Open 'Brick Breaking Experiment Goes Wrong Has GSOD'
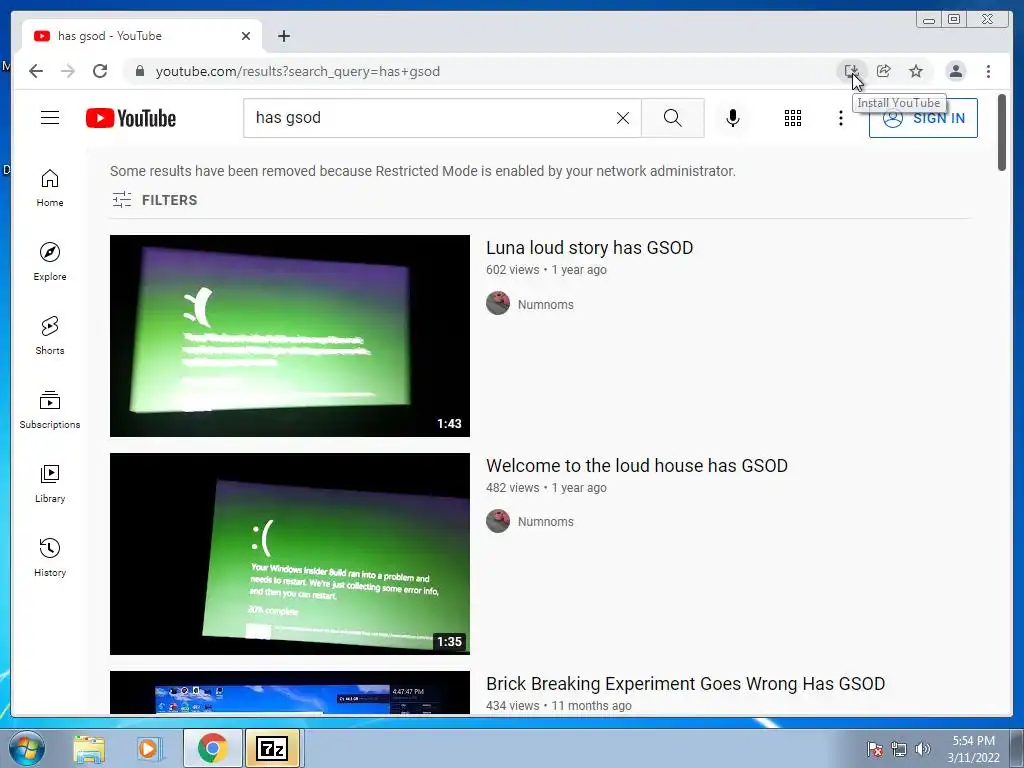Viewport: 1024px width, 768px height. click(685, 684)
